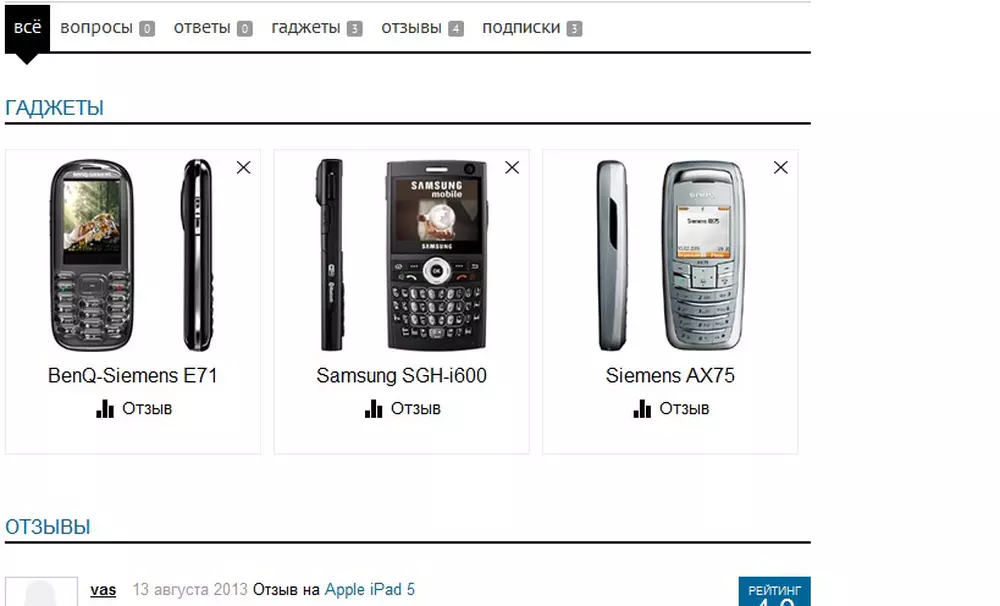Follow the Apple iPad 5 link
1000x606 pixels.
[x=369, y=589]
